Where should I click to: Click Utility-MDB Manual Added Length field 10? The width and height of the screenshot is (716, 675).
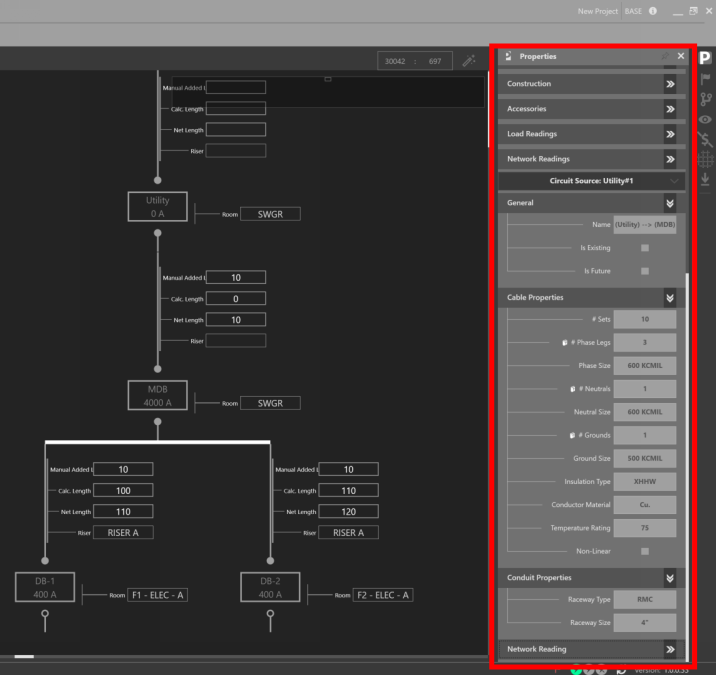pos(236,278)
